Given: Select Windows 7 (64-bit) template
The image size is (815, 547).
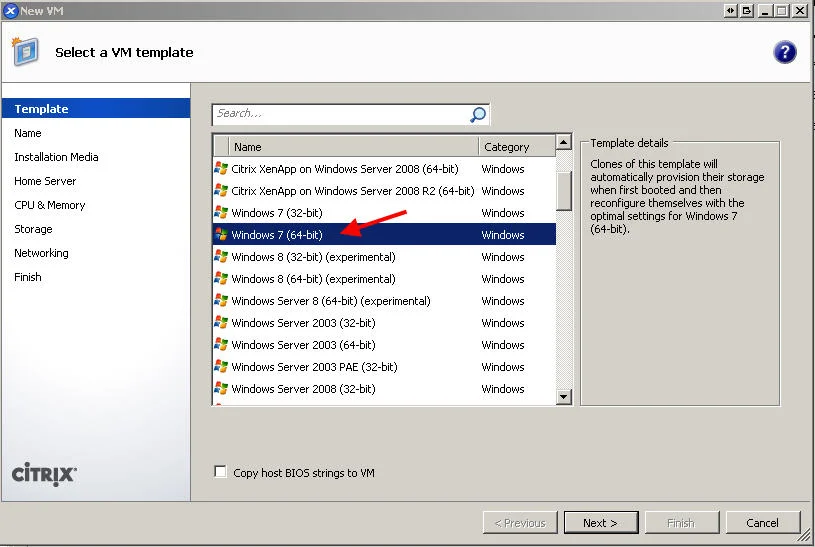Looking at the screenshot, I should (x=384, y=235).
